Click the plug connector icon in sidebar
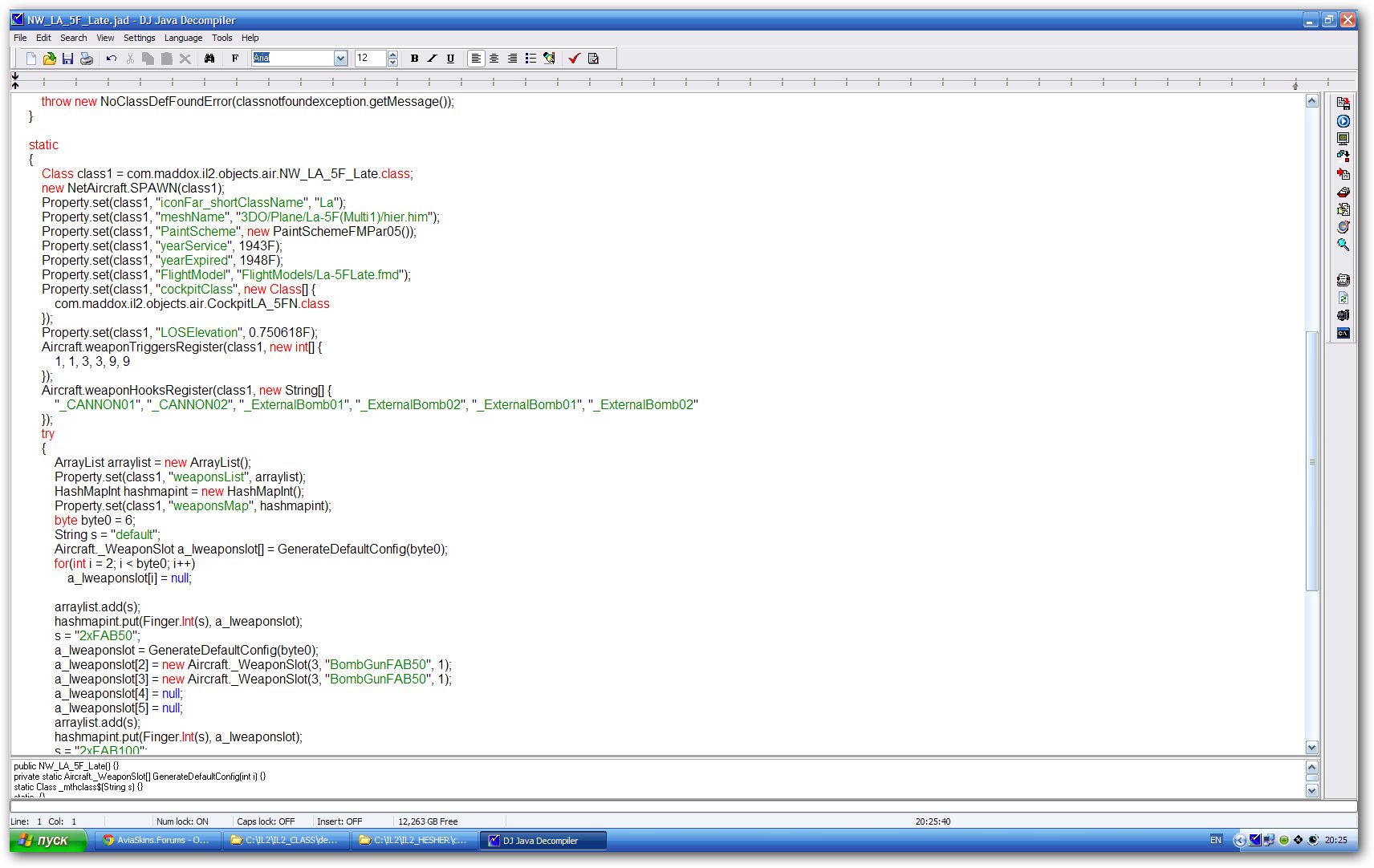The width and height of the screenshot is (1374, 868). click(x=1344, y=315)
